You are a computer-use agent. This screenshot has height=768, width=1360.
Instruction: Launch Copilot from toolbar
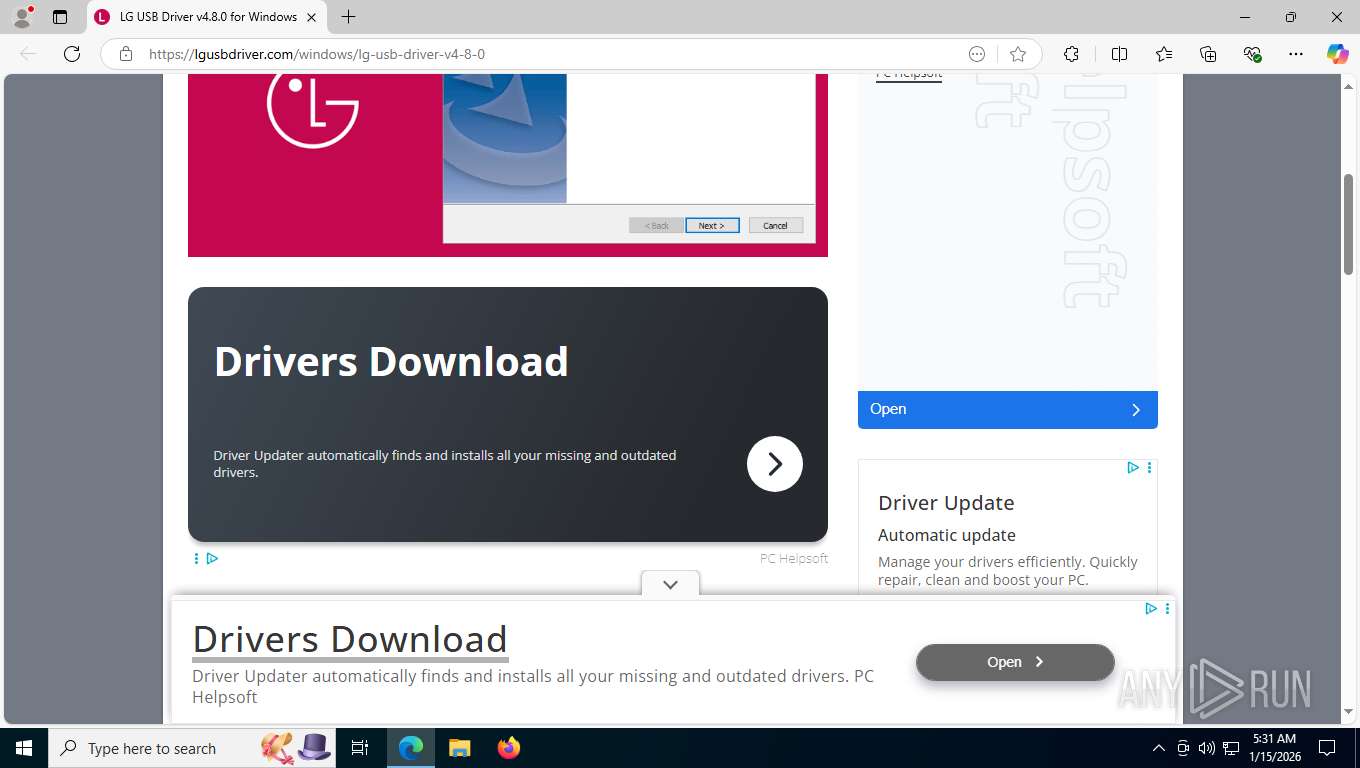[x=1338, y=54]
